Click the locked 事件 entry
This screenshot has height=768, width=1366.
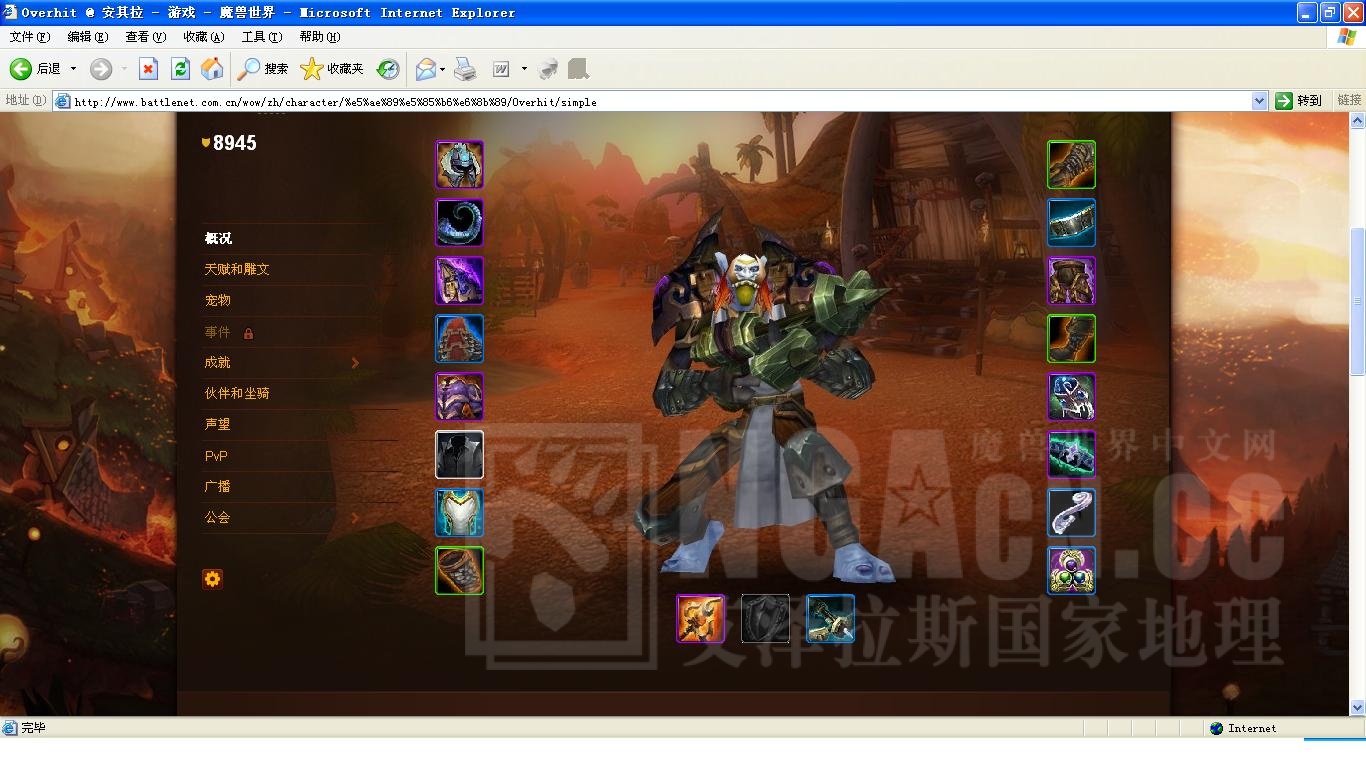pos(229,332)
